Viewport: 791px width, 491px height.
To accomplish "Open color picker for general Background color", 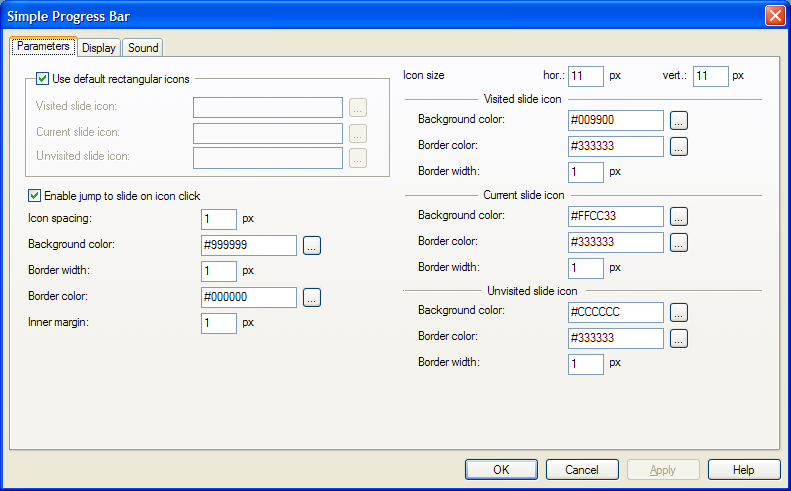I will point(311,245).
